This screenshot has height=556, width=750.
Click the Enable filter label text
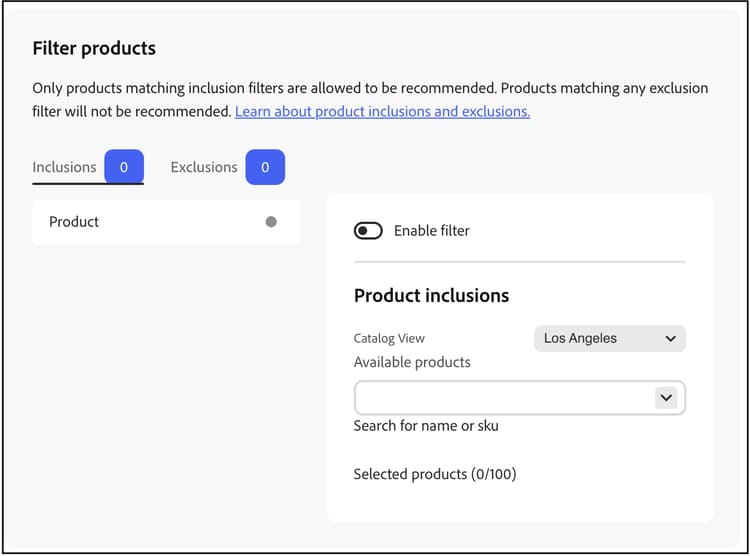click(x=431, y=231)
